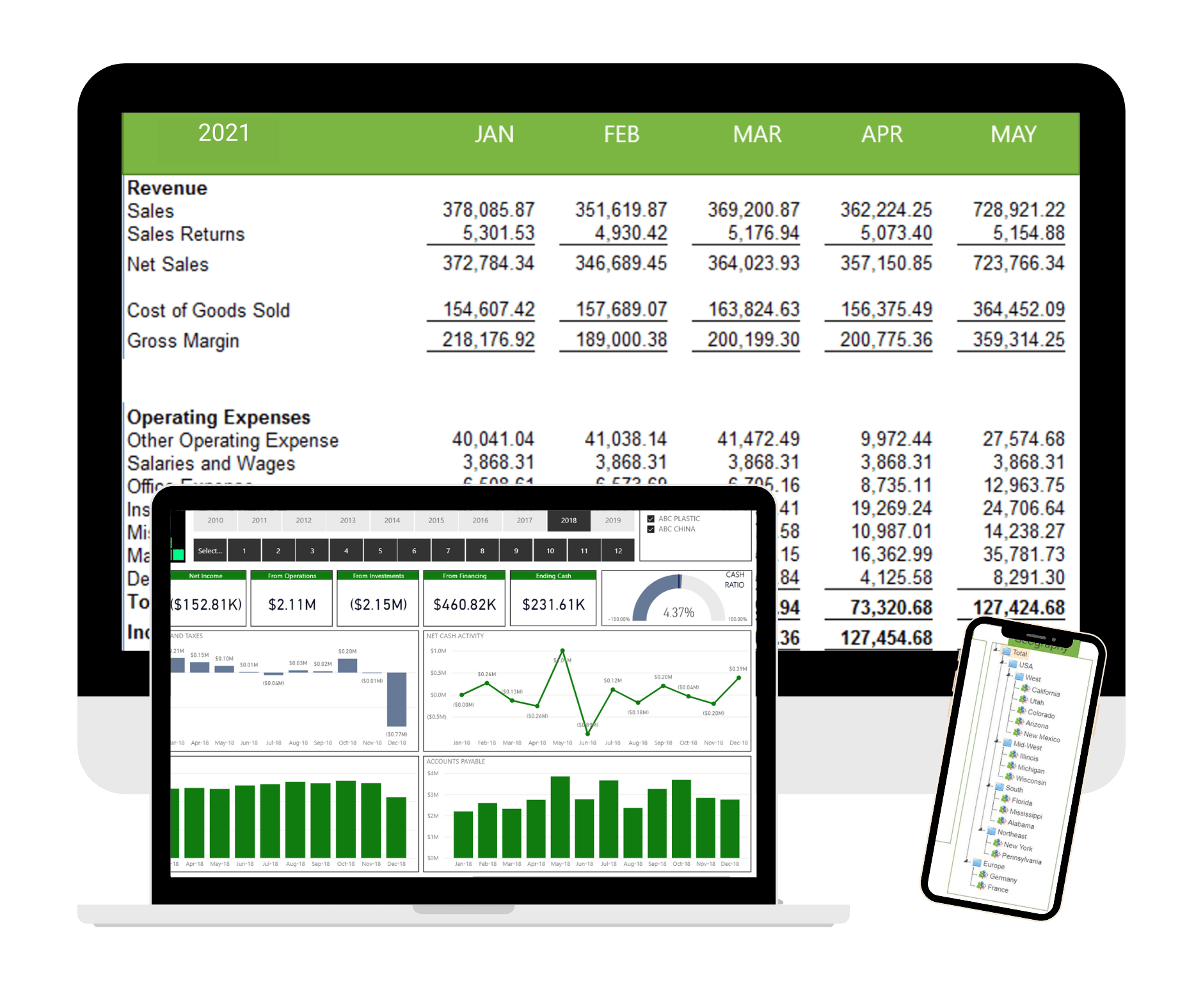The height and width of the screenshot is (1008, 1203).
Task: Click the folder icon beside West
Action: 1019,675
